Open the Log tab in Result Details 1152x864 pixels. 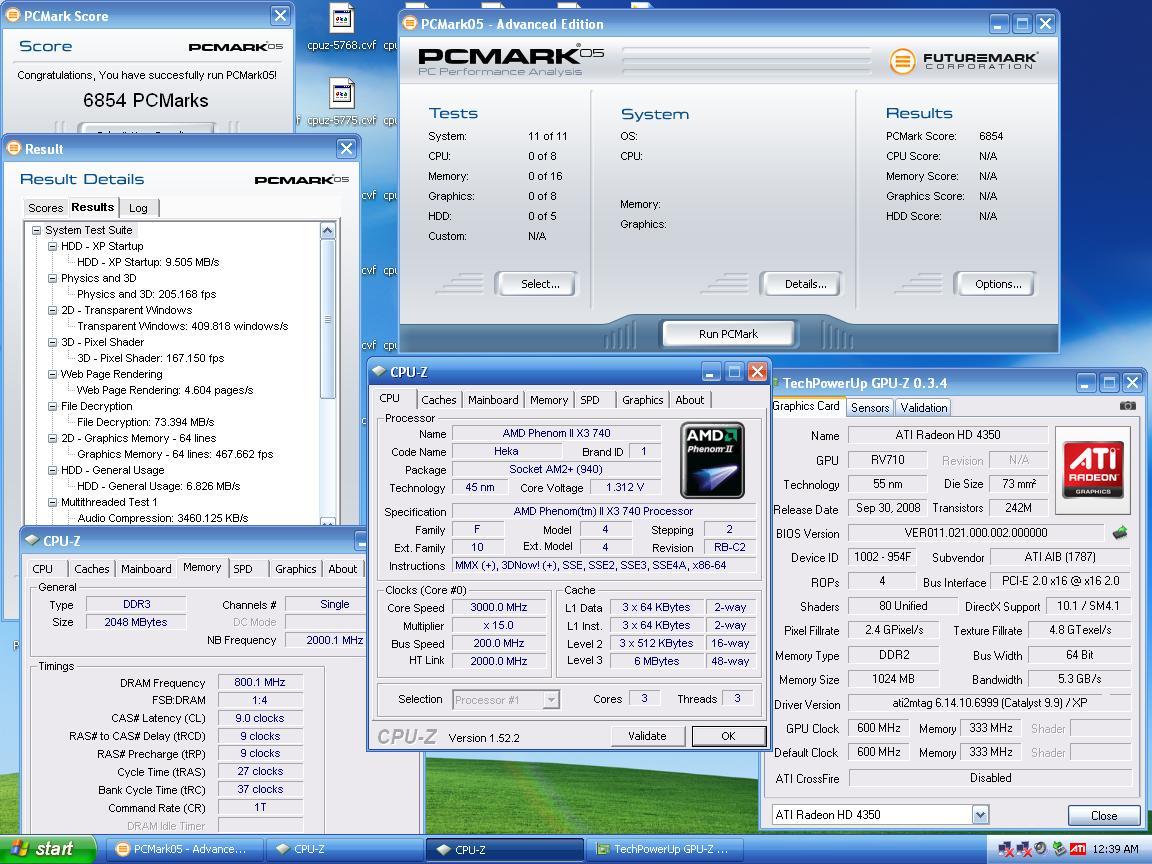coord(138,208)
